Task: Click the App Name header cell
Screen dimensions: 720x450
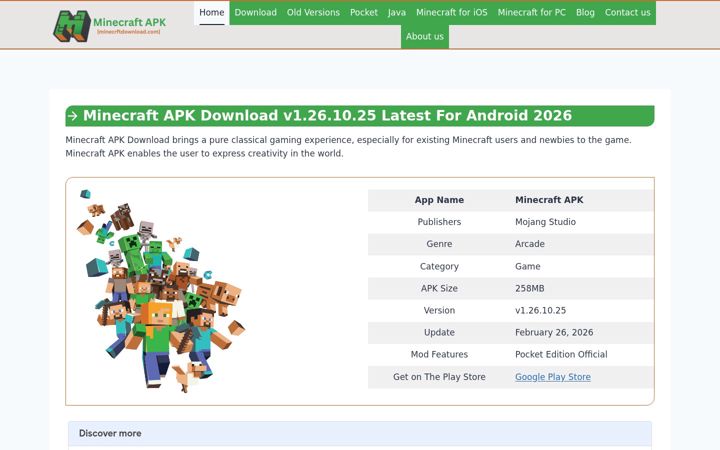Action: click(439, 200)
